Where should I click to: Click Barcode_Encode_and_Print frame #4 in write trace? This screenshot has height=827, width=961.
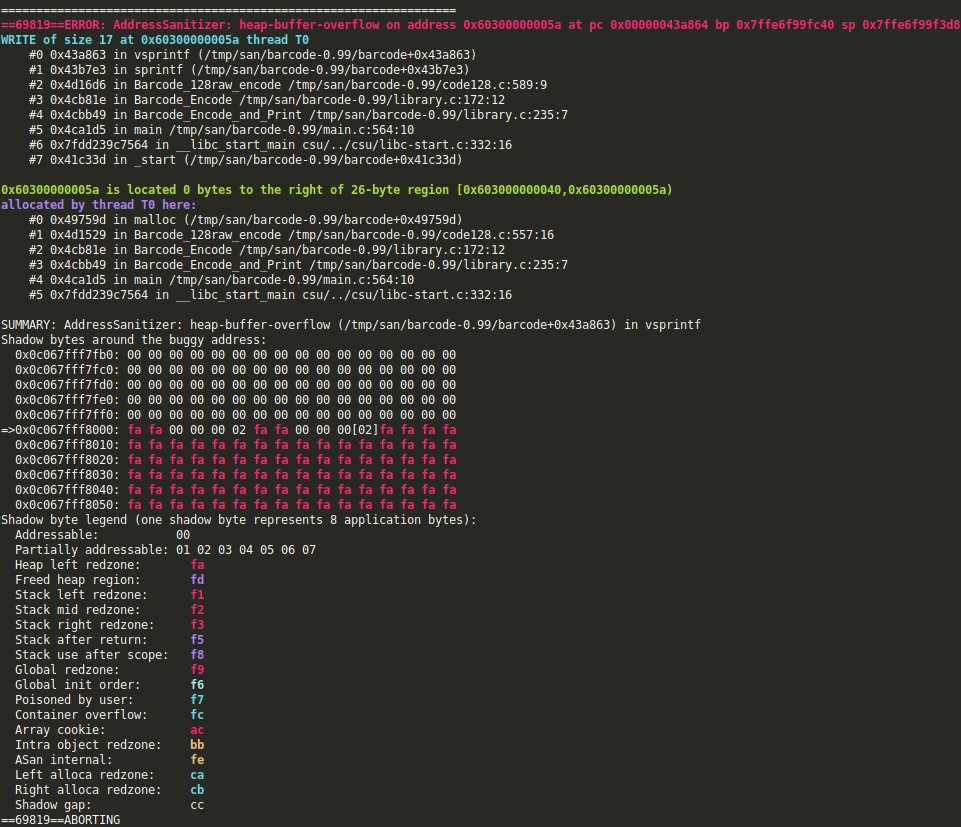[298, 115]
